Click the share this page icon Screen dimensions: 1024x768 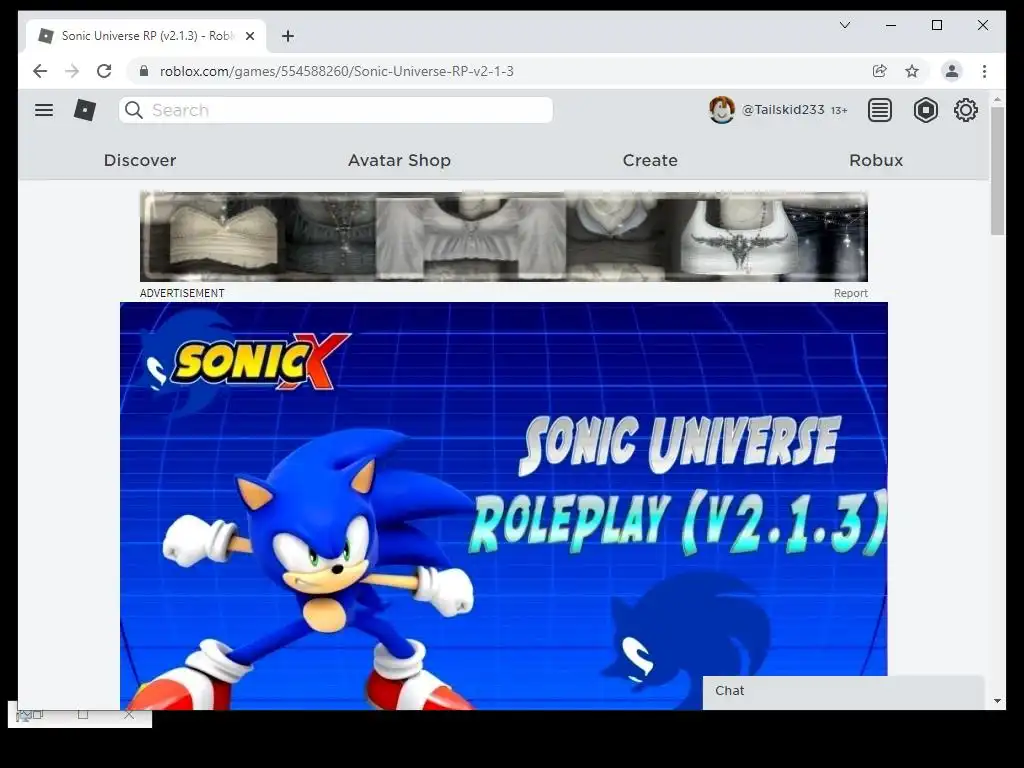[880, 71]
